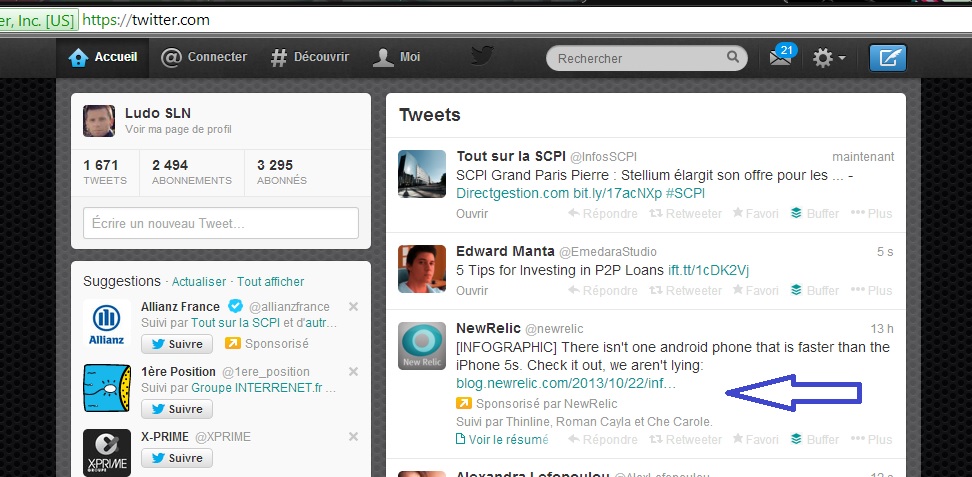Click the Sponsorisé par NewRelic arrow icon
972x477 pixels.
(464, 403)
